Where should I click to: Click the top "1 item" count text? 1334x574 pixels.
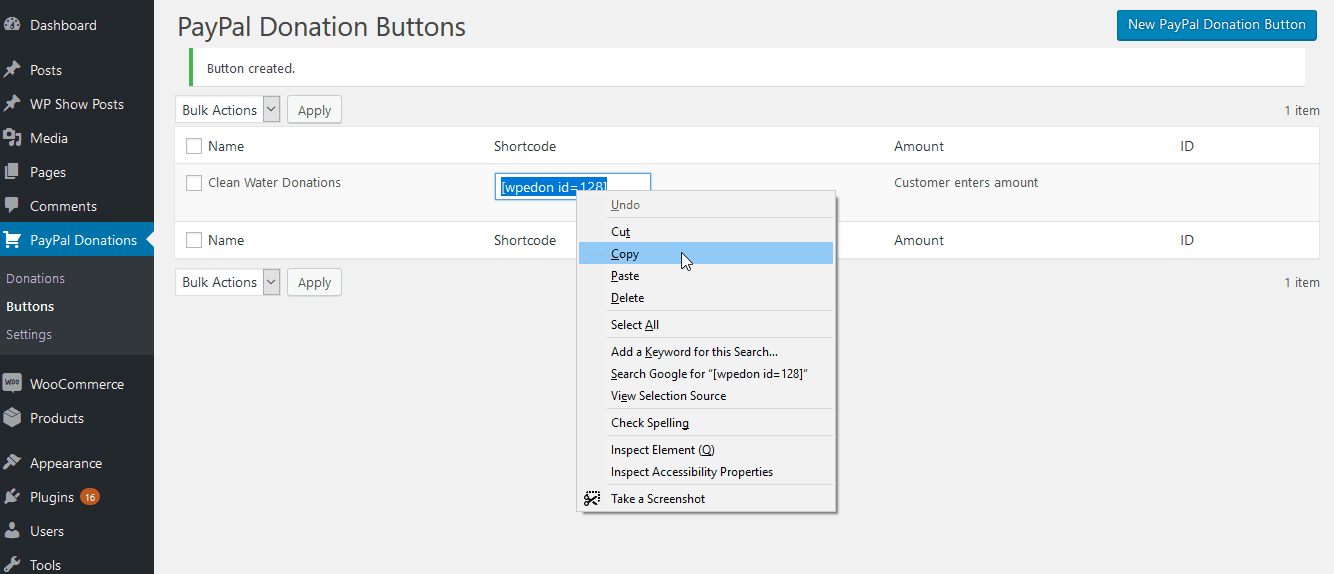(1302, 111)
